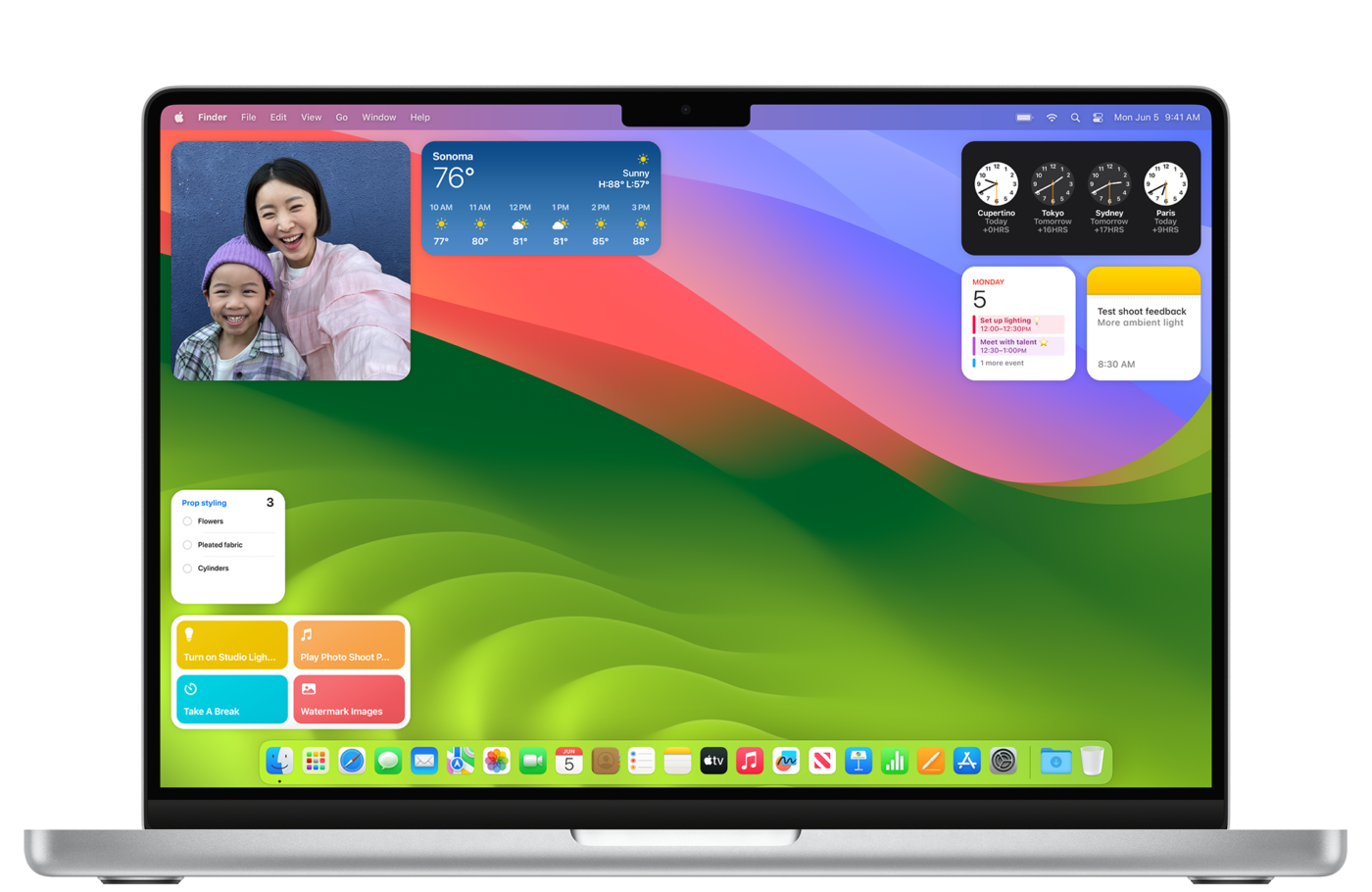Screen dimensions: 1372x892
Task: Run the Watermark Images shortcut
Action: click(x=349, y=699)
